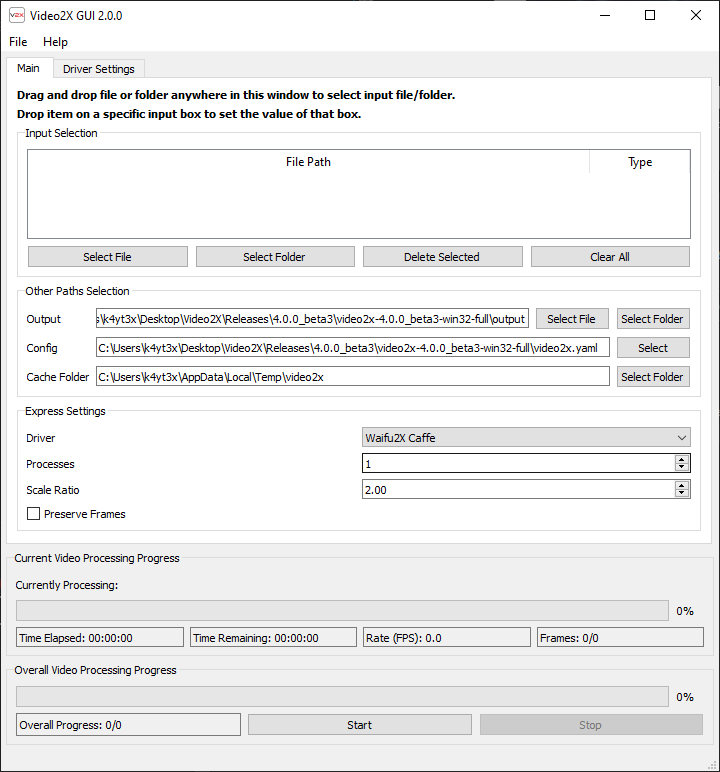This screenshot has height=772, width=720.
Task: Click the Overall Progress: 0/0 readout
Action: point(128,725)
